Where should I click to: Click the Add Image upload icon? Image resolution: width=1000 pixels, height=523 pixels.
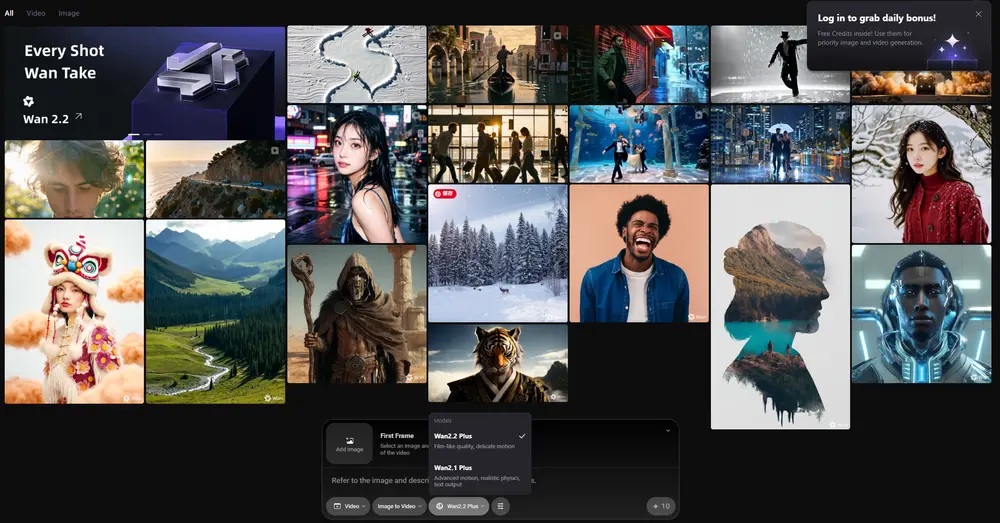tap(349, 440)
